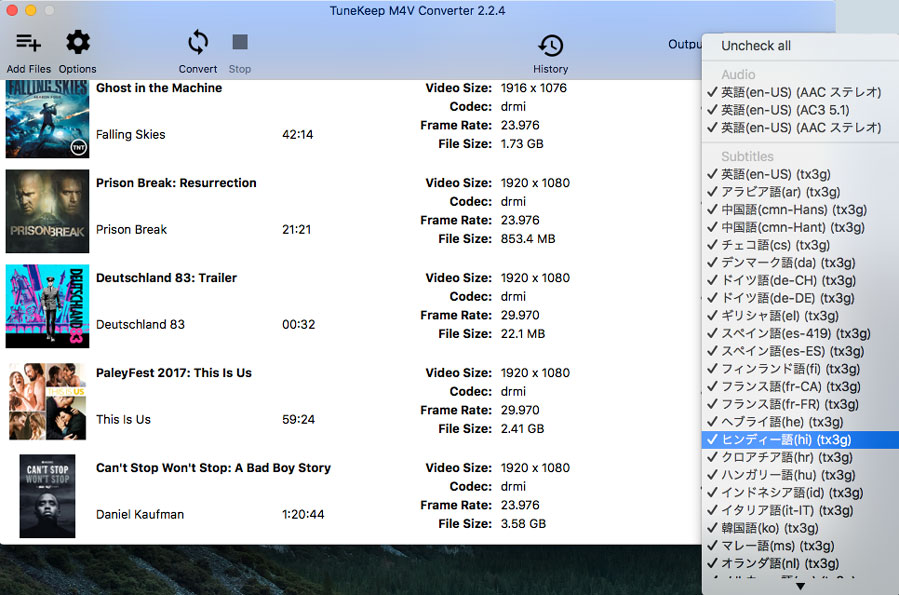The image size is (899, 595).
Task: Select the Prison Break poster thumbnail
Action: click(x=48, y=211)
